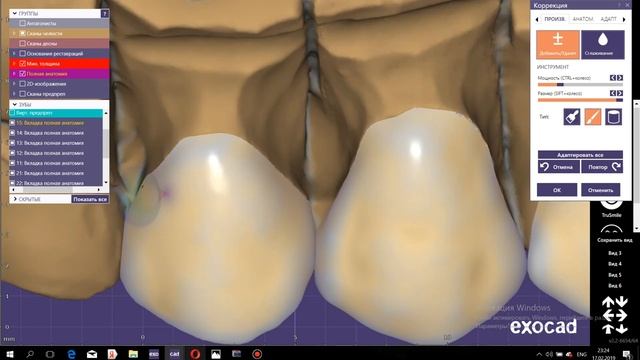Select the Add/Remove tool tile
The width and height of the screenshot is (640, 360).
[558, 44]
